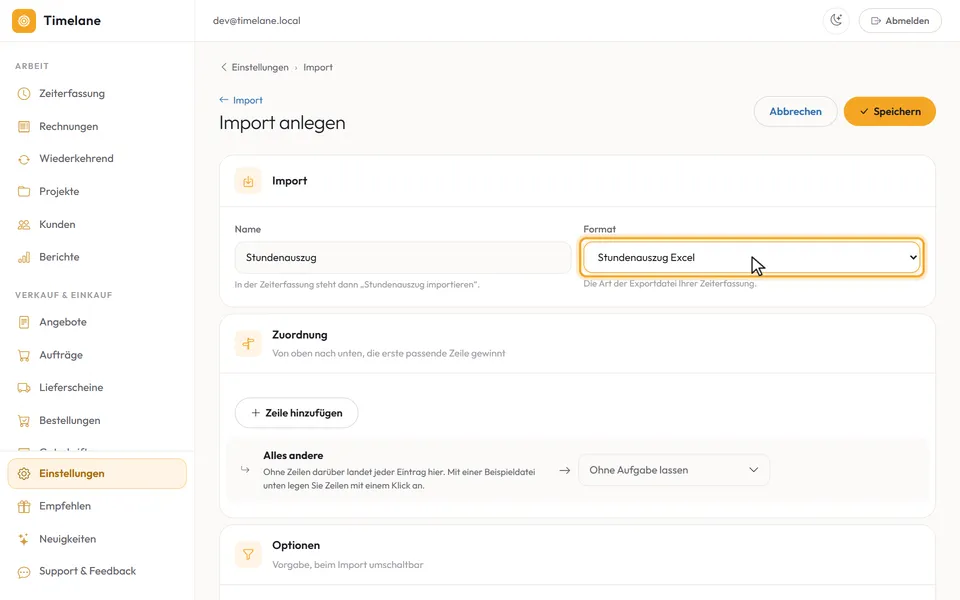Click the Timelane logo icon
This screenshot has width=960, height=600.
click(x=24, y=21)
